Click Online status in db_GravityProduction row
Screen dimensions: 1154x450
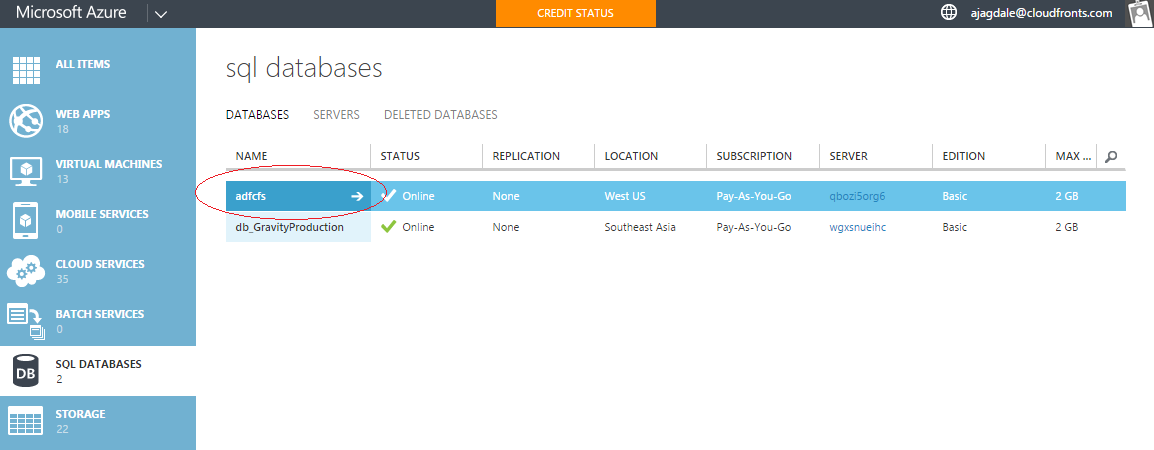point(418,227)
